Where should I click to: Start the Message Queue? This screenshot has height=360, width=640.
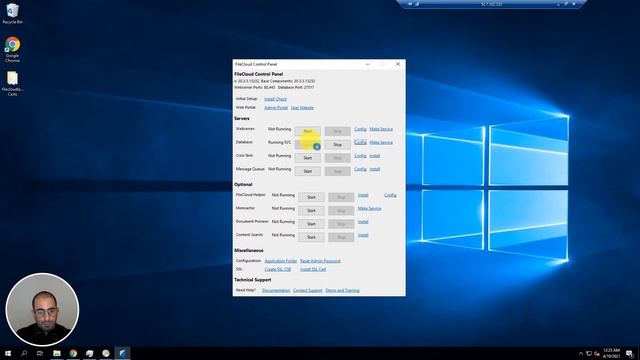point(308,171)
